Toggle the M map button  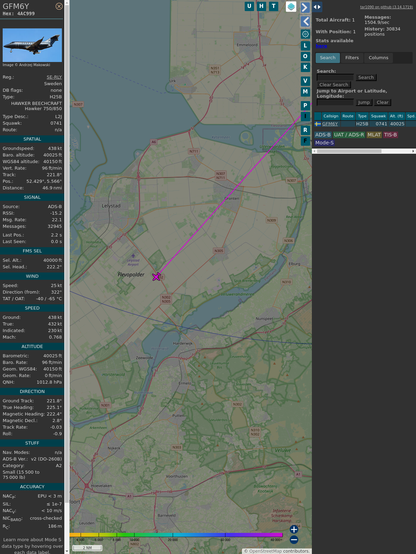pos(305,92)
